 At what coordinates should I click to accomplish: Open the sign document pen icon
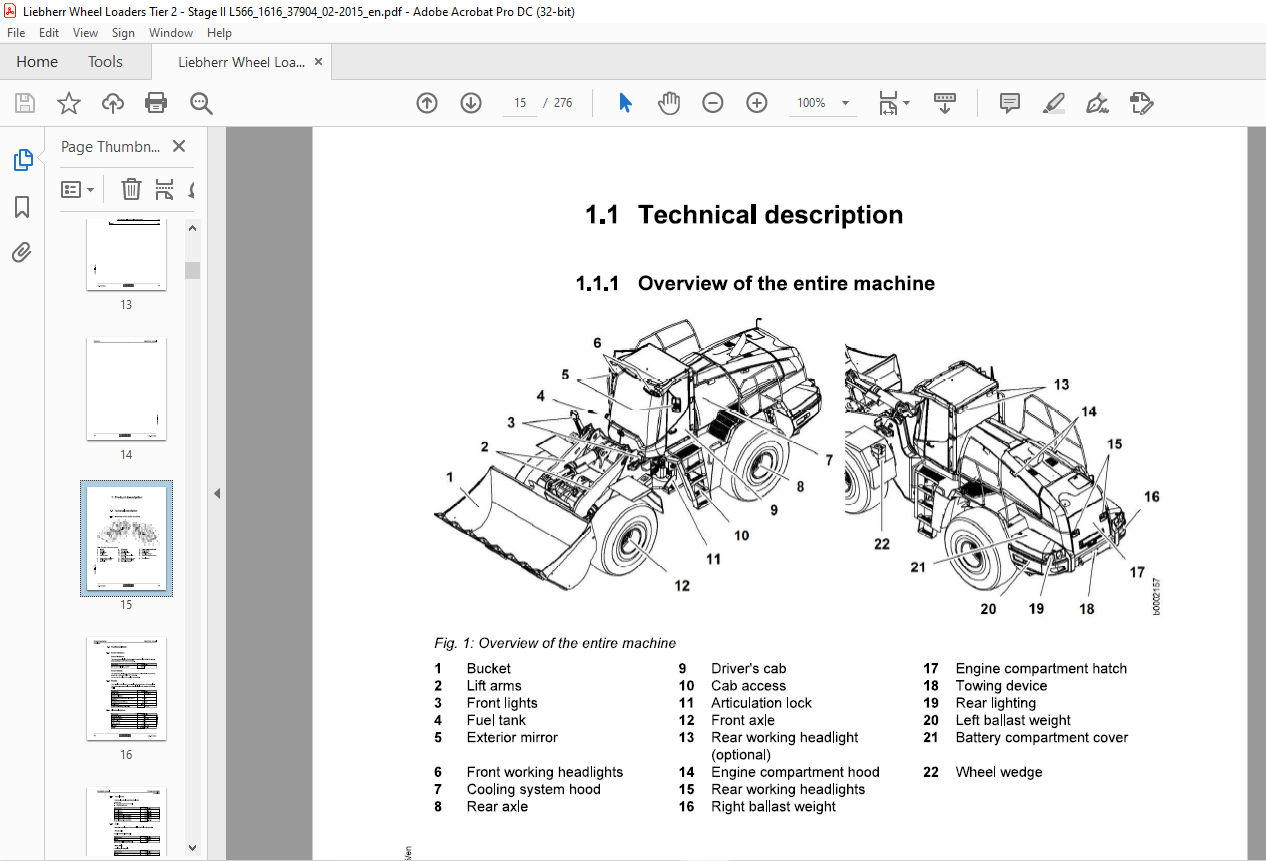tap(1098, 103)
